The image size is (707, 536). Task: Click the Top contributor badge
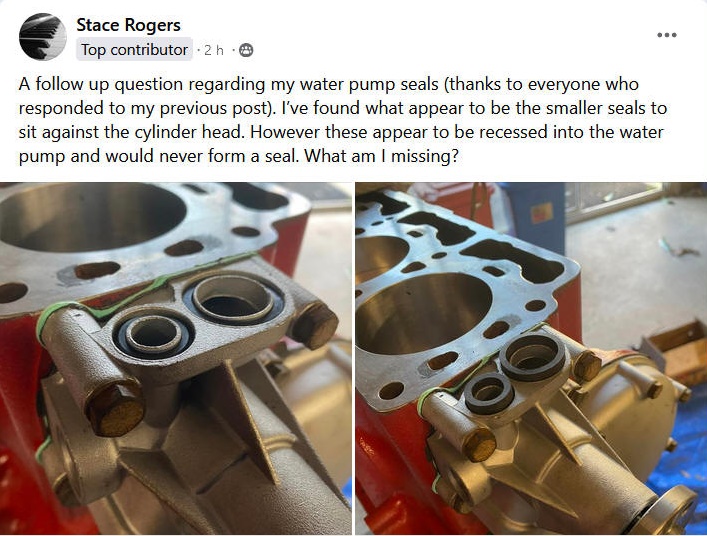pyautogui.click(x=134, y=50)
